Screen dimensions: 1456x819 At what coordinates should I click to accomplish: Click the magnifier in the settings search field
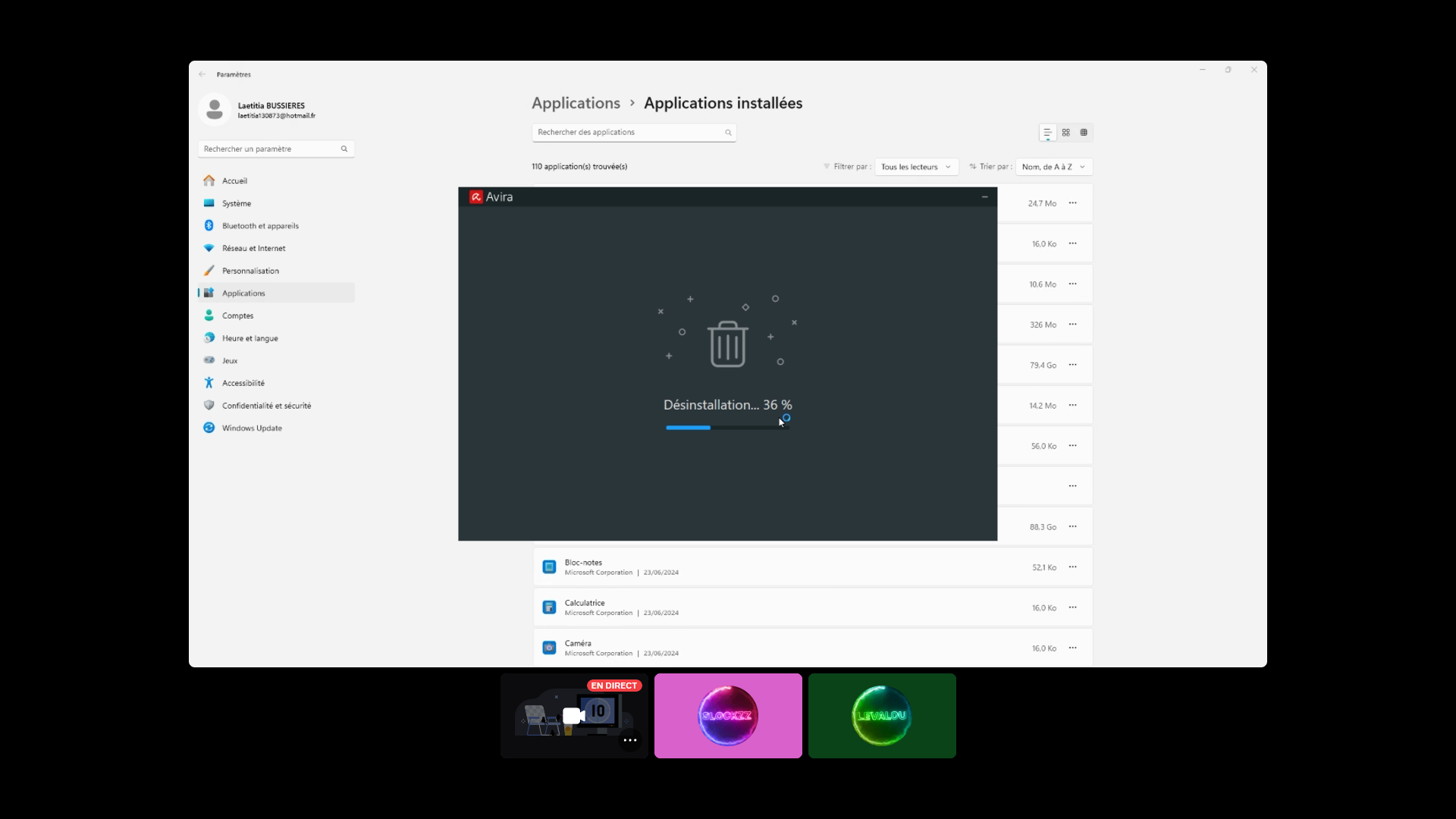[x=344, y=149]
